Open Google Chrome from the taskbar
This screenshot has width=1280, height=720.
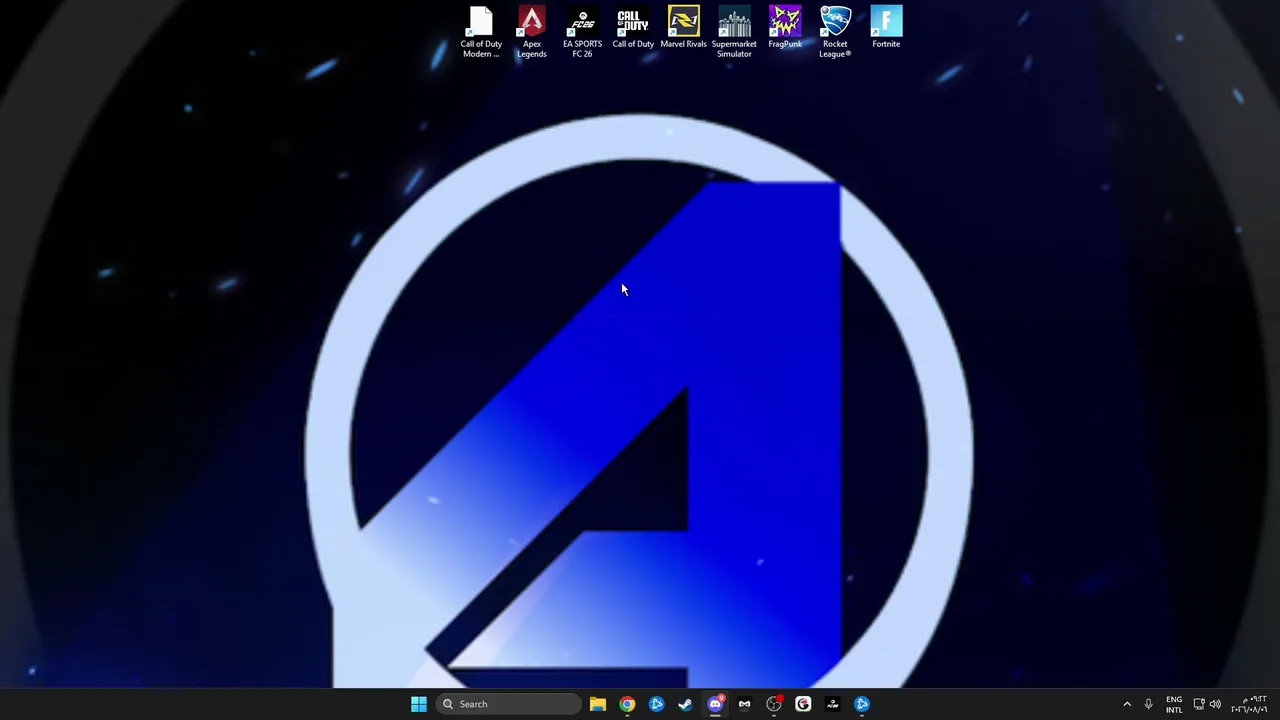pyautogui.click(x=627, y=704)
